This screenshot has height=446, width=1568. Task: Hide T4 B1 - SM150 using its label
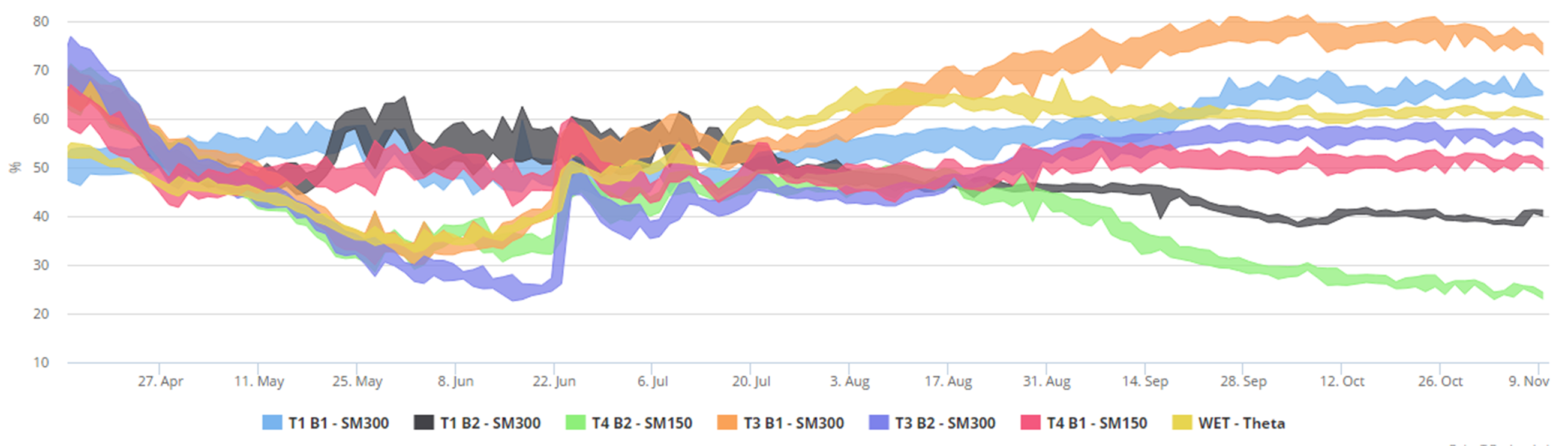pyautogui.click(x=1097, y=423)
